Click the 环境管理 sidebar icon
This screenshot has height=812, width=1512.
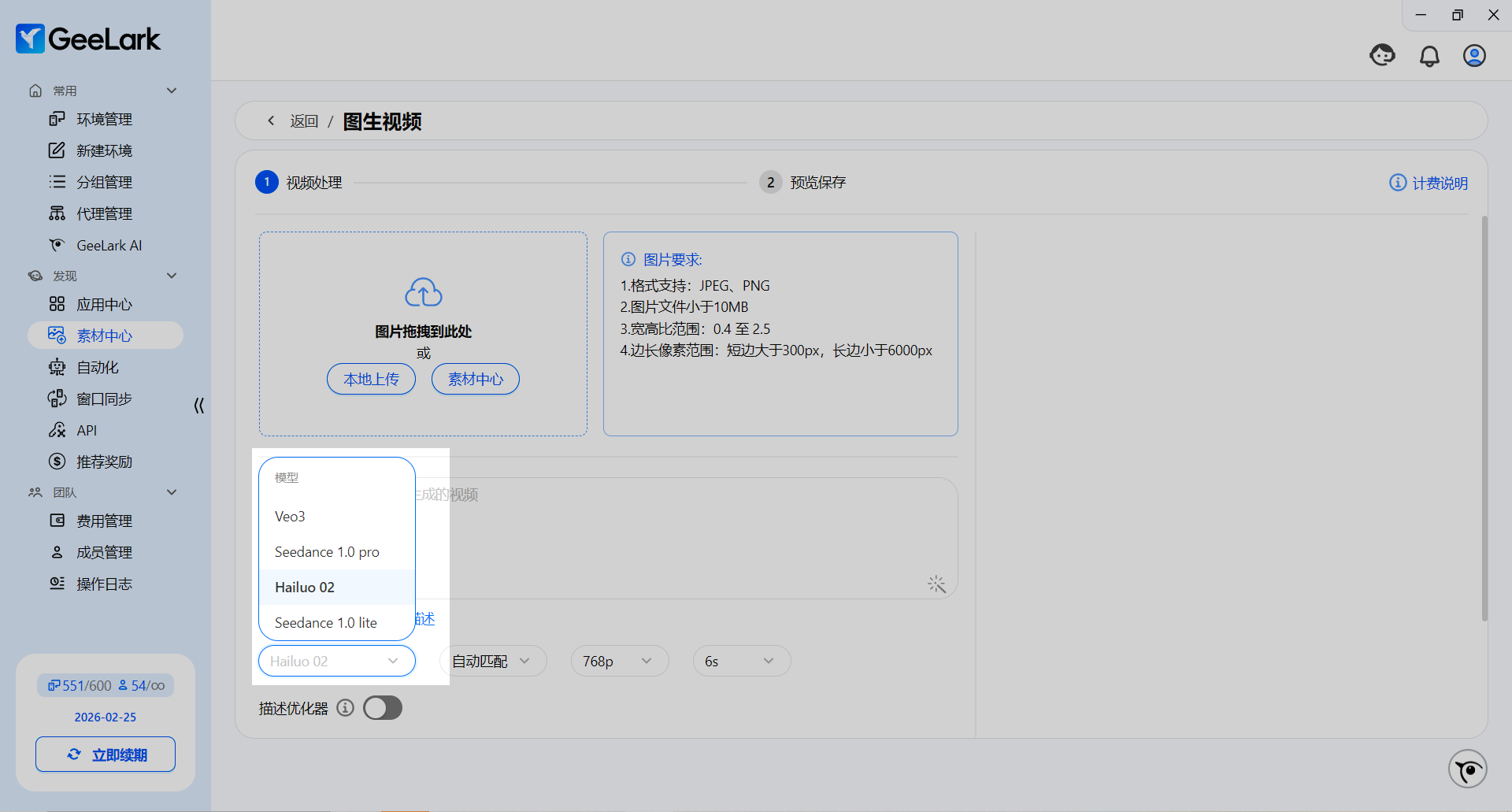coord(57,119)
